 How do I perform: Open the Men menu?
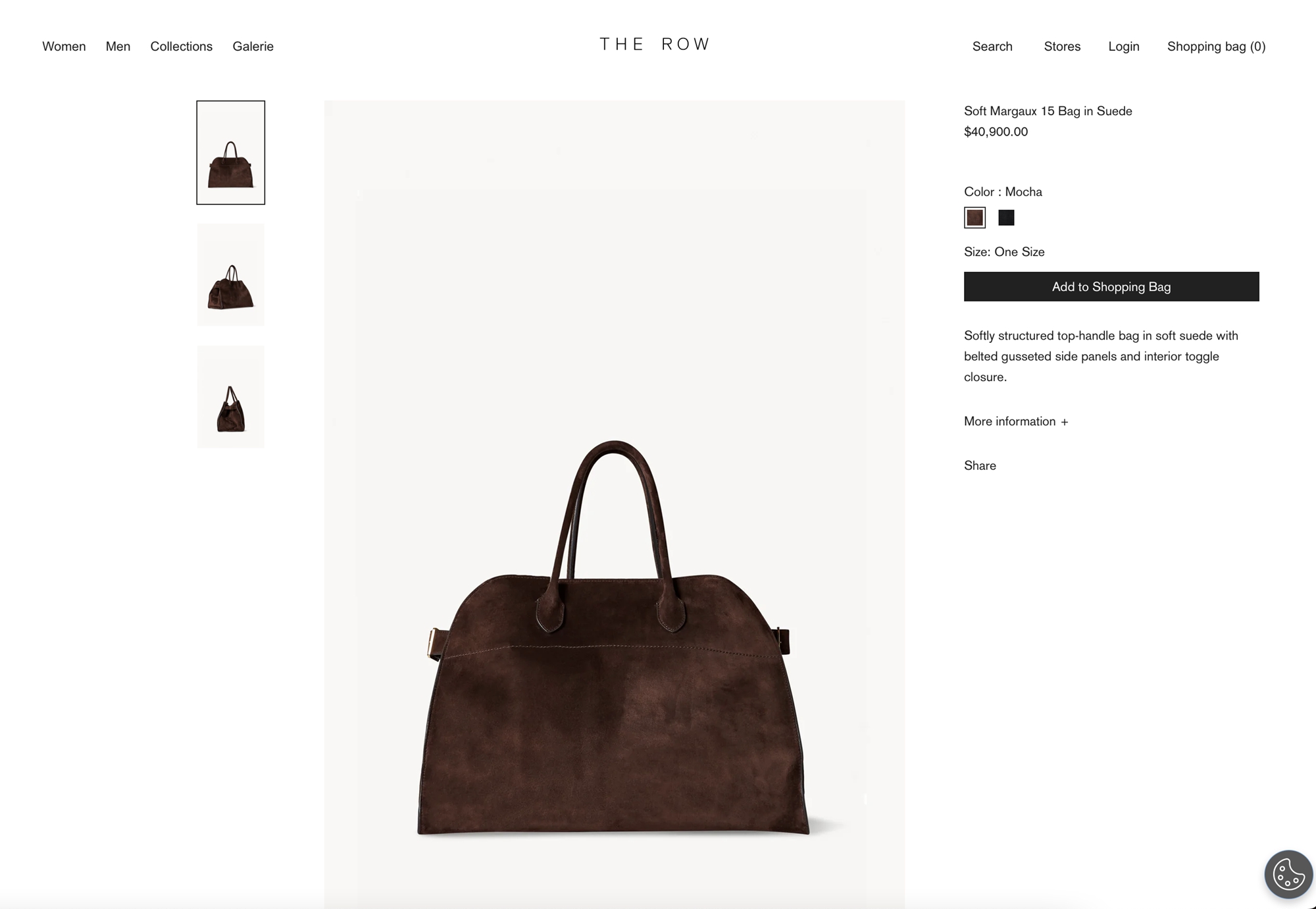click(x=118, y=46)
